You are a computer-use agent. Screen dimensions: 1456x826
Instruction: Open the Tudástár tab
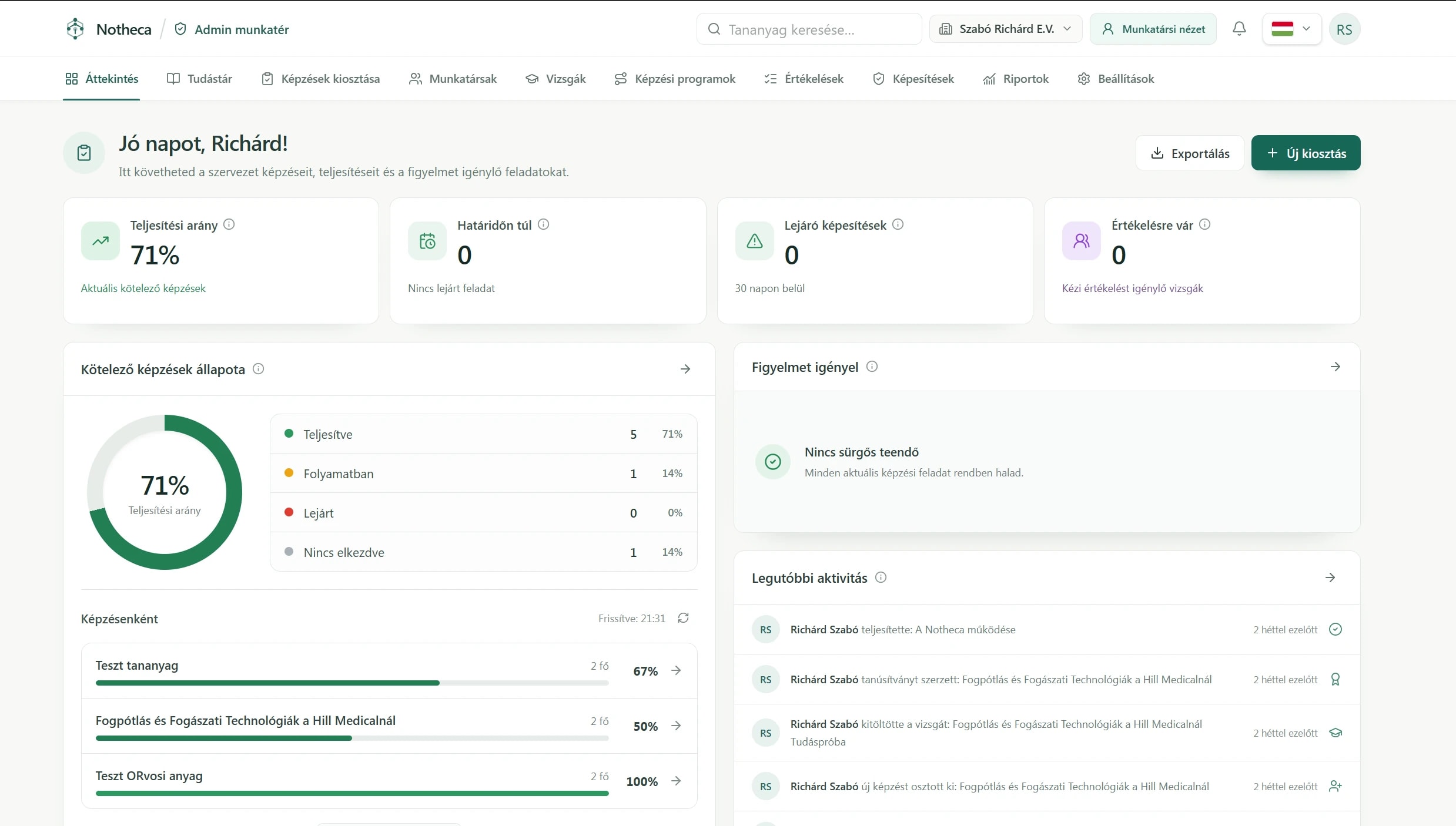[199, 79]
